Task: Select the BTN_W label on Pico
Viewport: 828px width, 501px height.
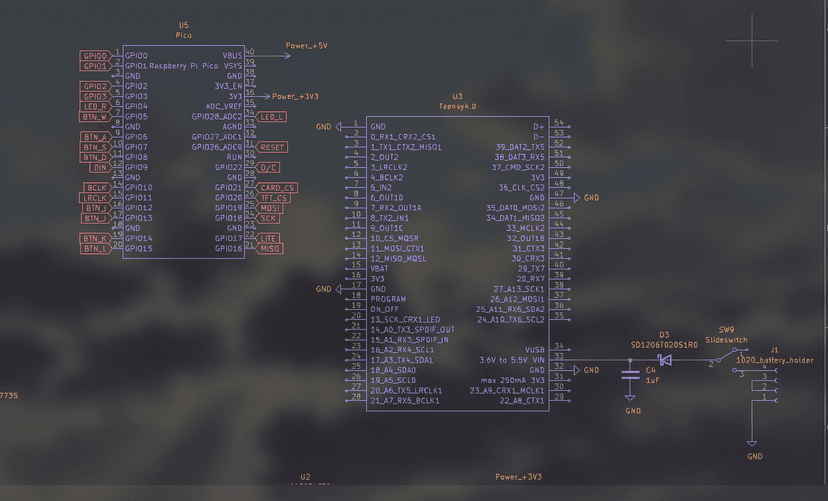Action: pos(95,117)
